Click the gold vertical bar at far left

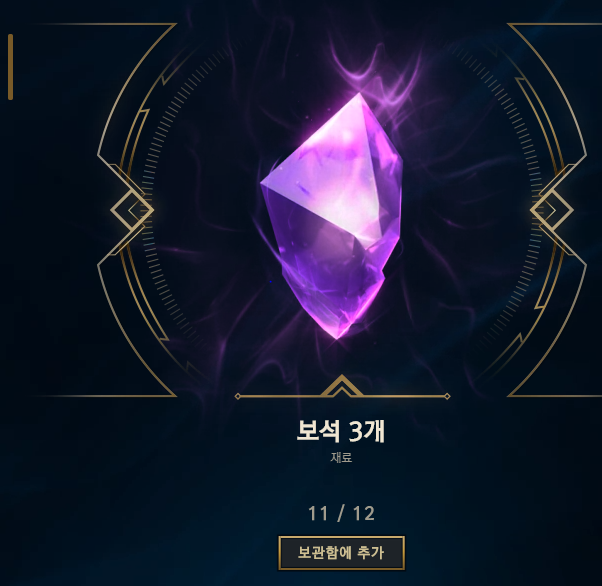pos(10,67)
